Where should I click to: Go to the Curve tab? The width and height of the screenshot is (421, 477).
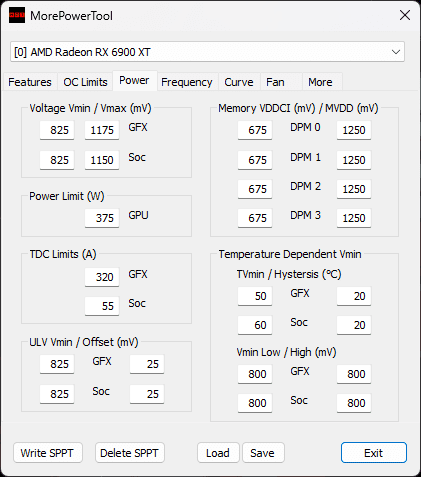(x=239, y=82)
